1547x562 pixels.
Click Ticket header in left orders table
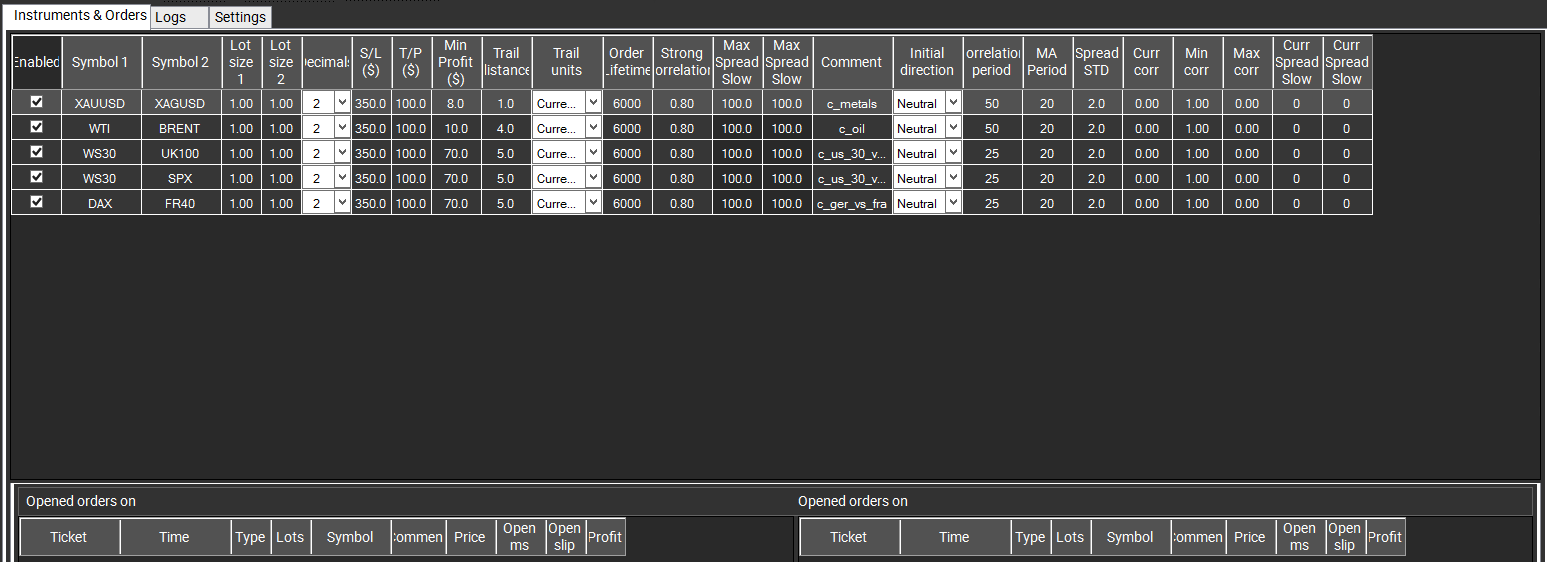(69, 537)
